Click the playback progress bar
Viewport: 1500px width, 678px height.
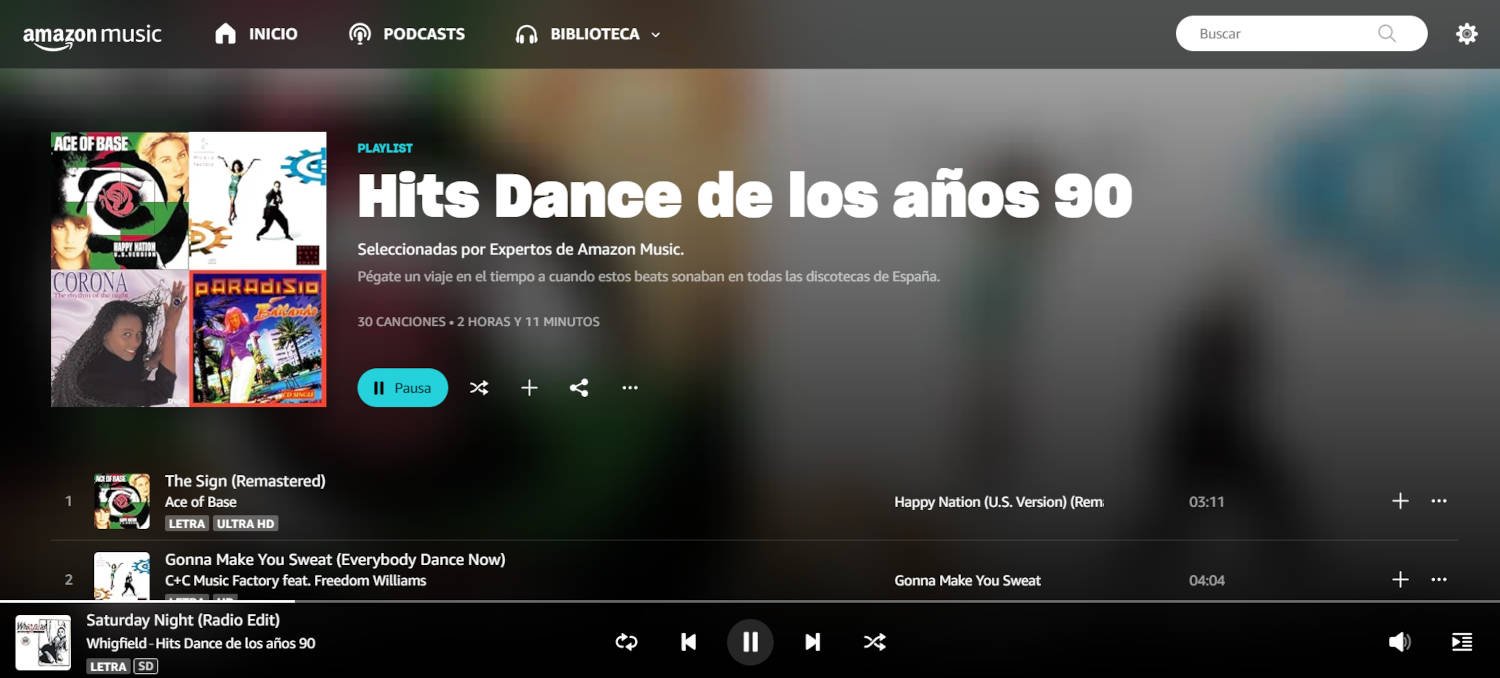[750, 602]
